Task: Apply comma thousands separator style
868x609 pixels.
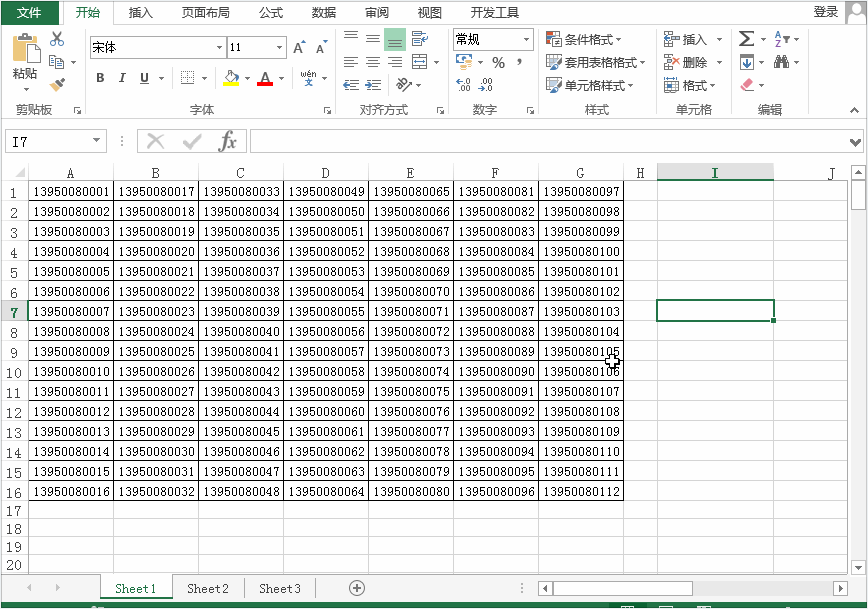Action: 519,62
